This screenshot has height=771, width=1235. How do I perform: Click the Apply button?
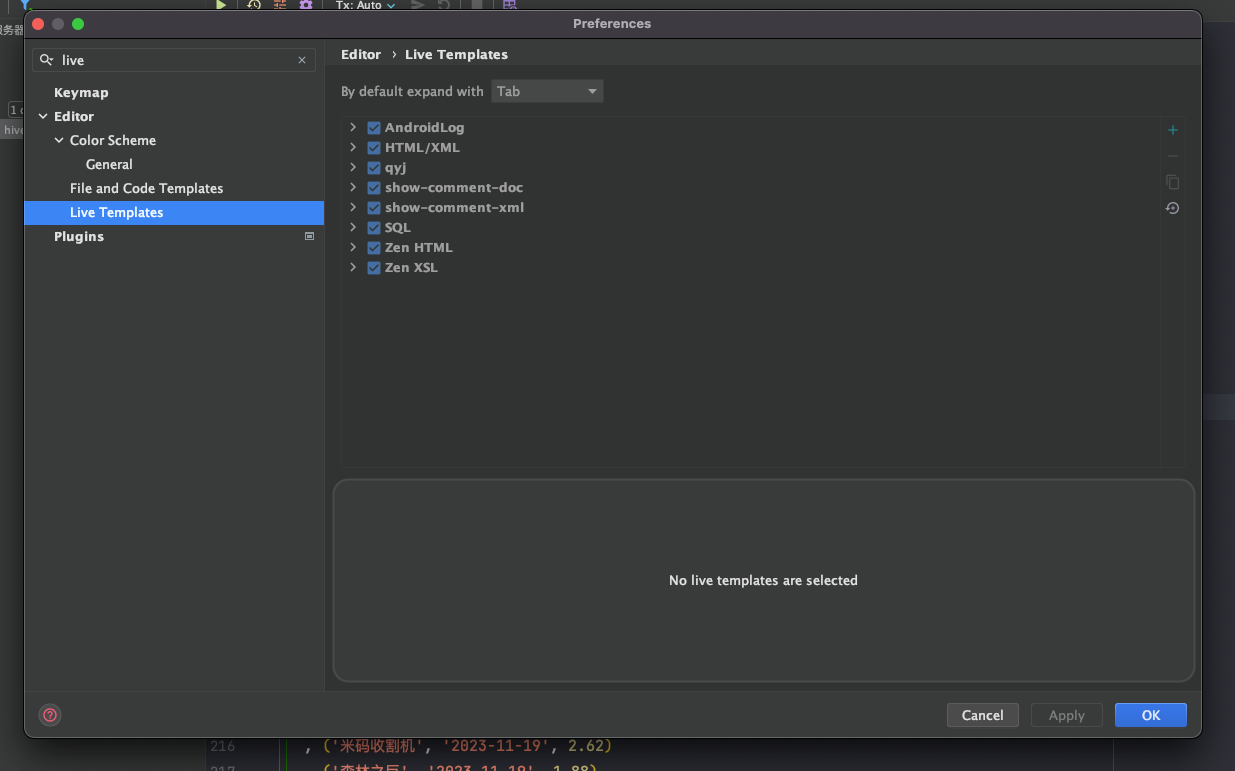(1067, 715)
